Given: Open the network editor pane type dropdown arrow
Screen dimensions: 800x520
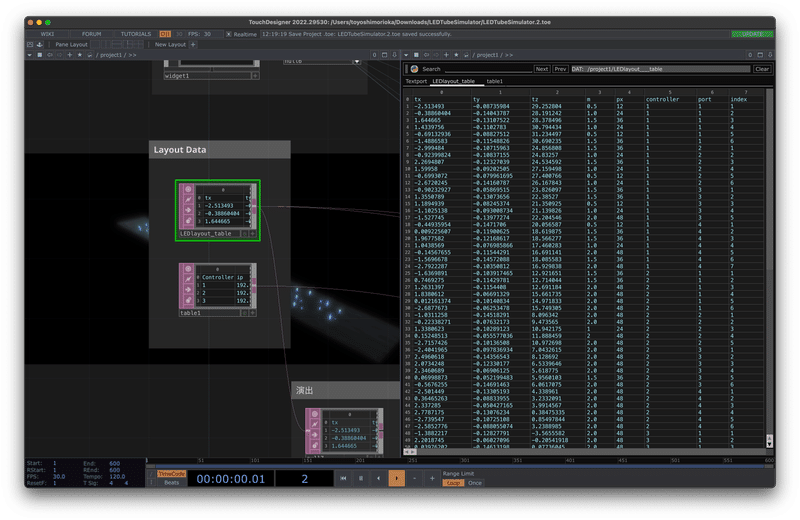Looking at the screenshot, I should (x=30, y=55).
